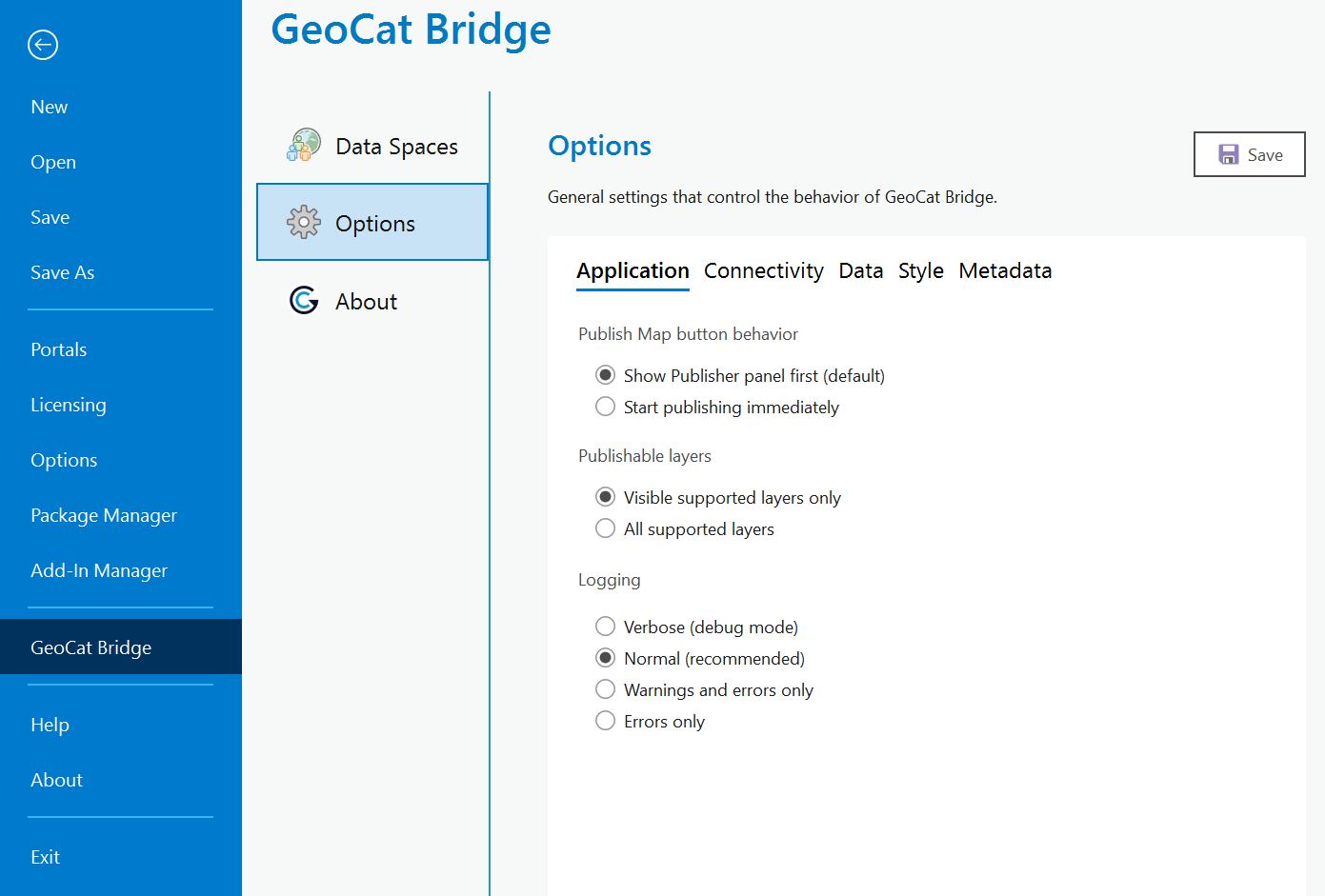Click the Data Spaces globe icon
This screenshot has width=1325, height=896.
click(304, 146)
